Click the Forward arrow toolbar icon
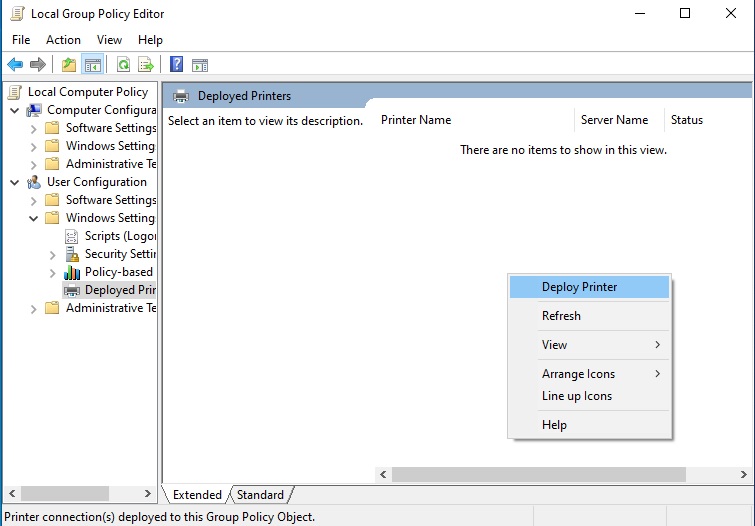Viewport: 755px width, 526px height. coord(38,65)
